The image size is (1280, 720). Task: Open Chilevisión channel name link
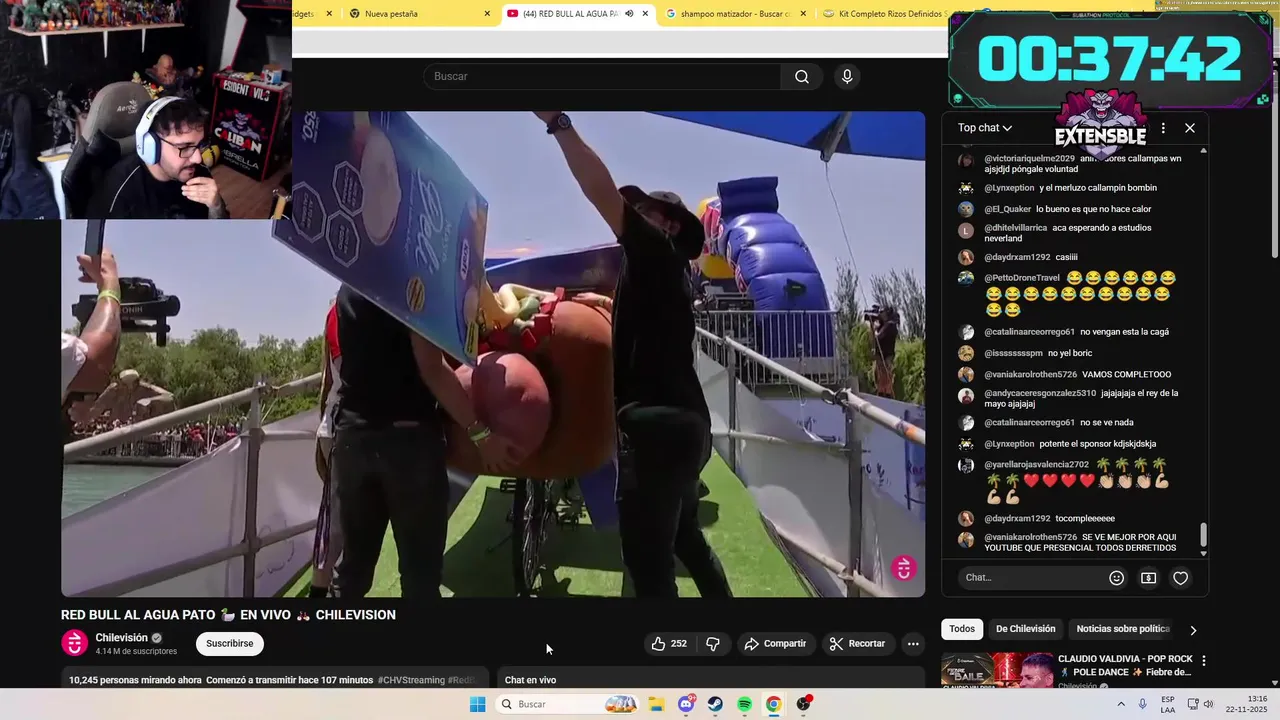coord(121,638)
